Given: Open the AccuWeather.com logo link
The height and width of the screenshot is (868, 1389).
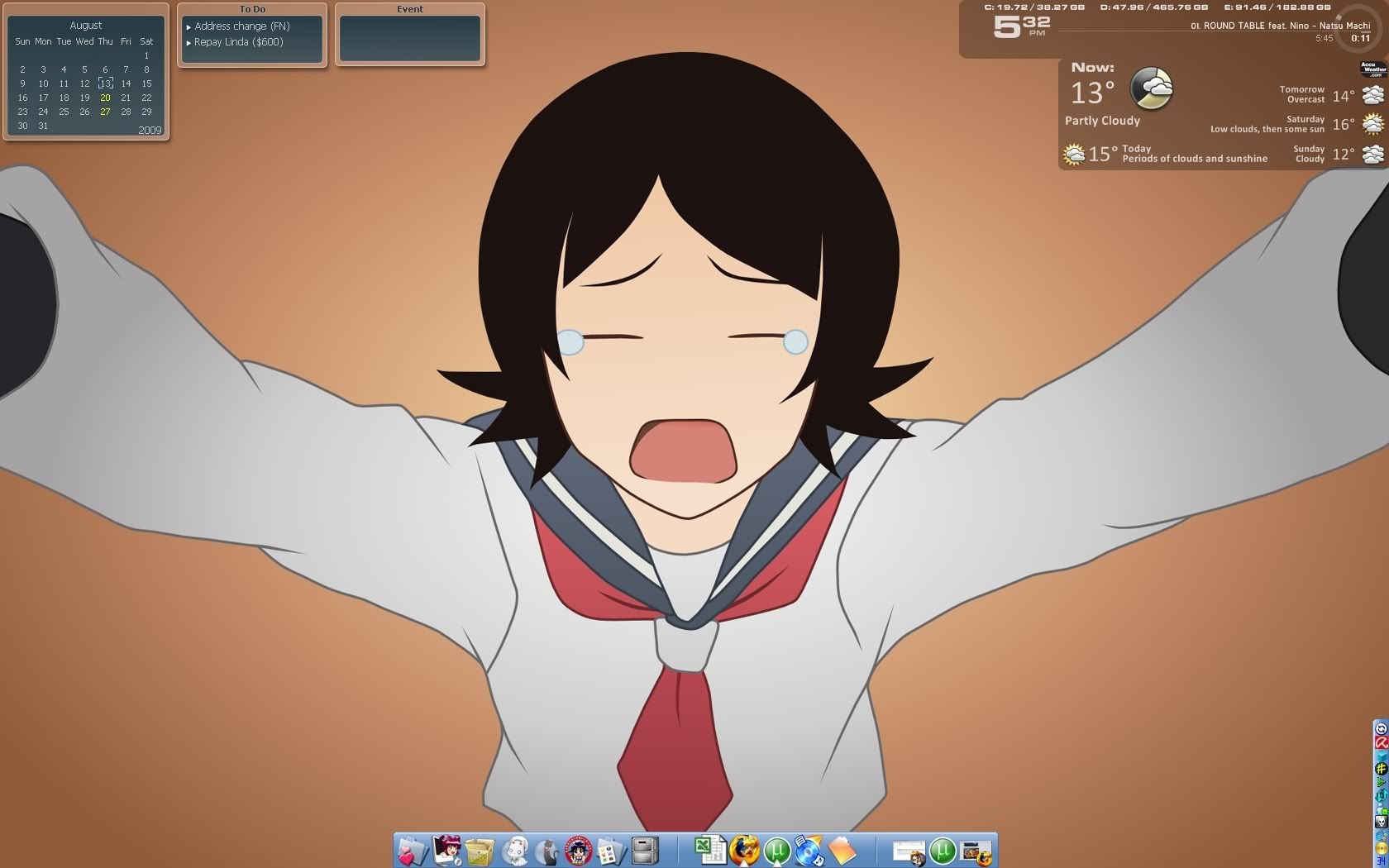Looking at the screenshot, I should (1373, 69).
